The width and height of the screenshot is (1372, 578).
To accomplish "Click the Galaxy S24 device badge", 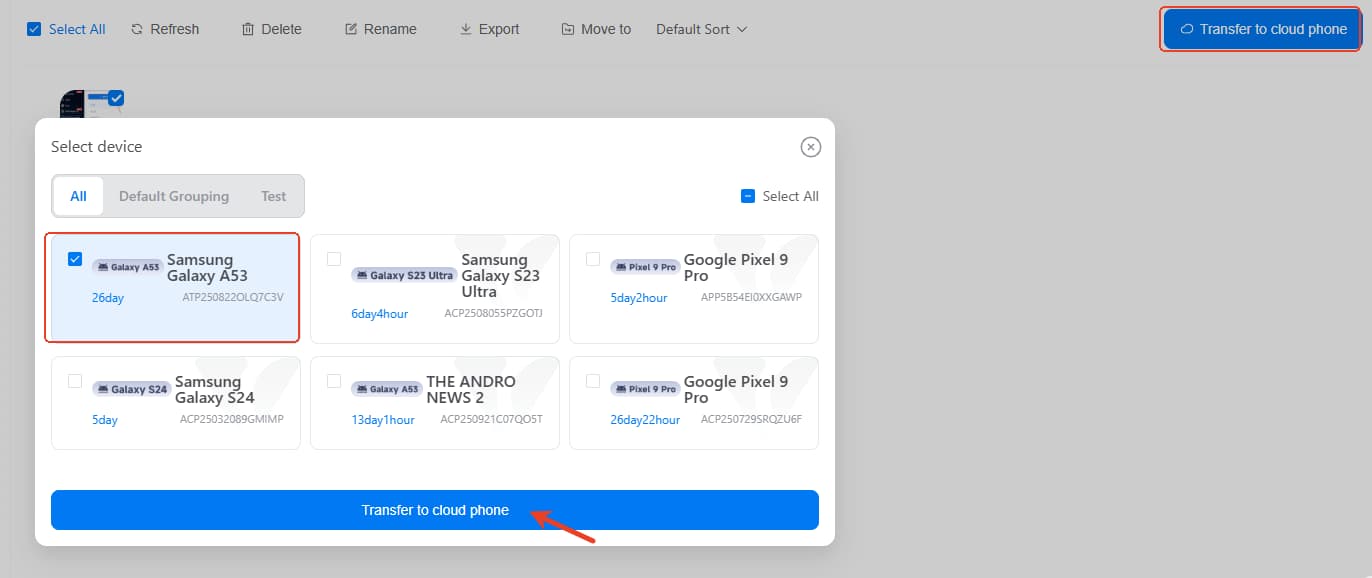I will [130, 389].
